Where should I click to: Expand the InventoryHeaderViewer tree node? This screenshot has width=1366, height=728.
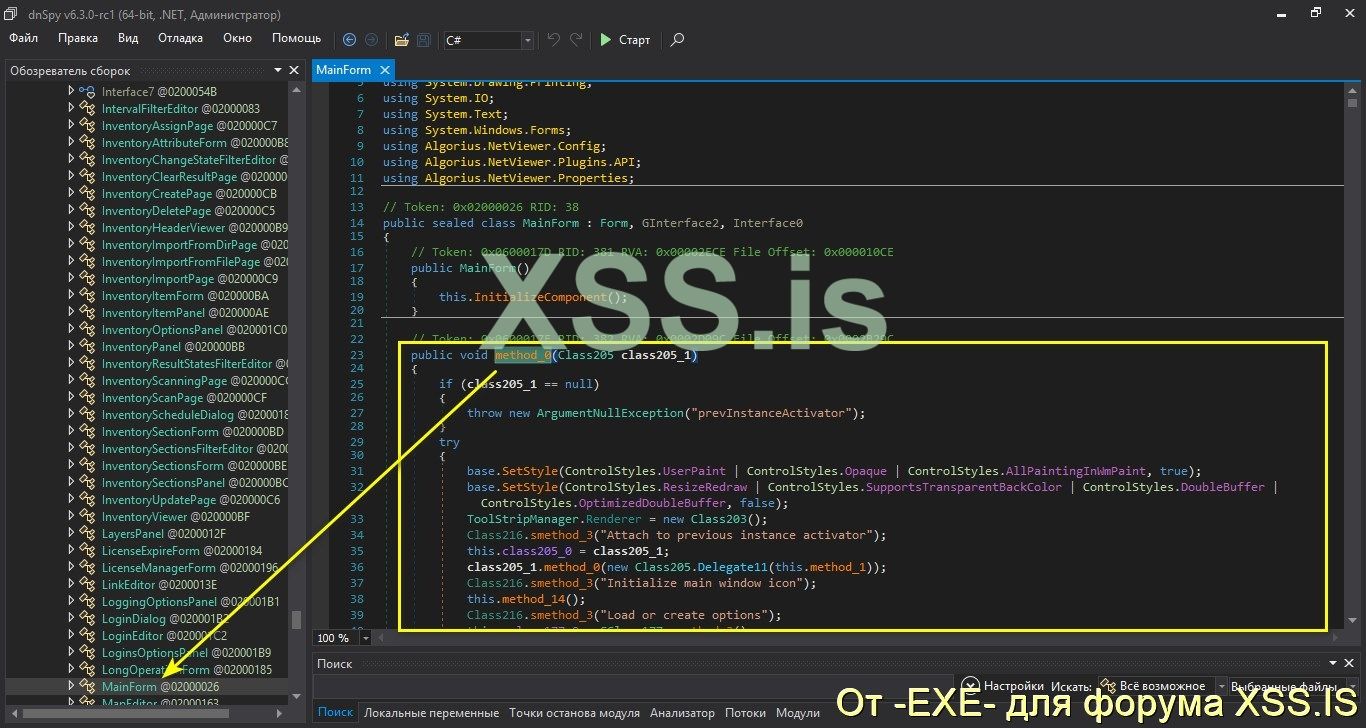click(x=71, y=228)
